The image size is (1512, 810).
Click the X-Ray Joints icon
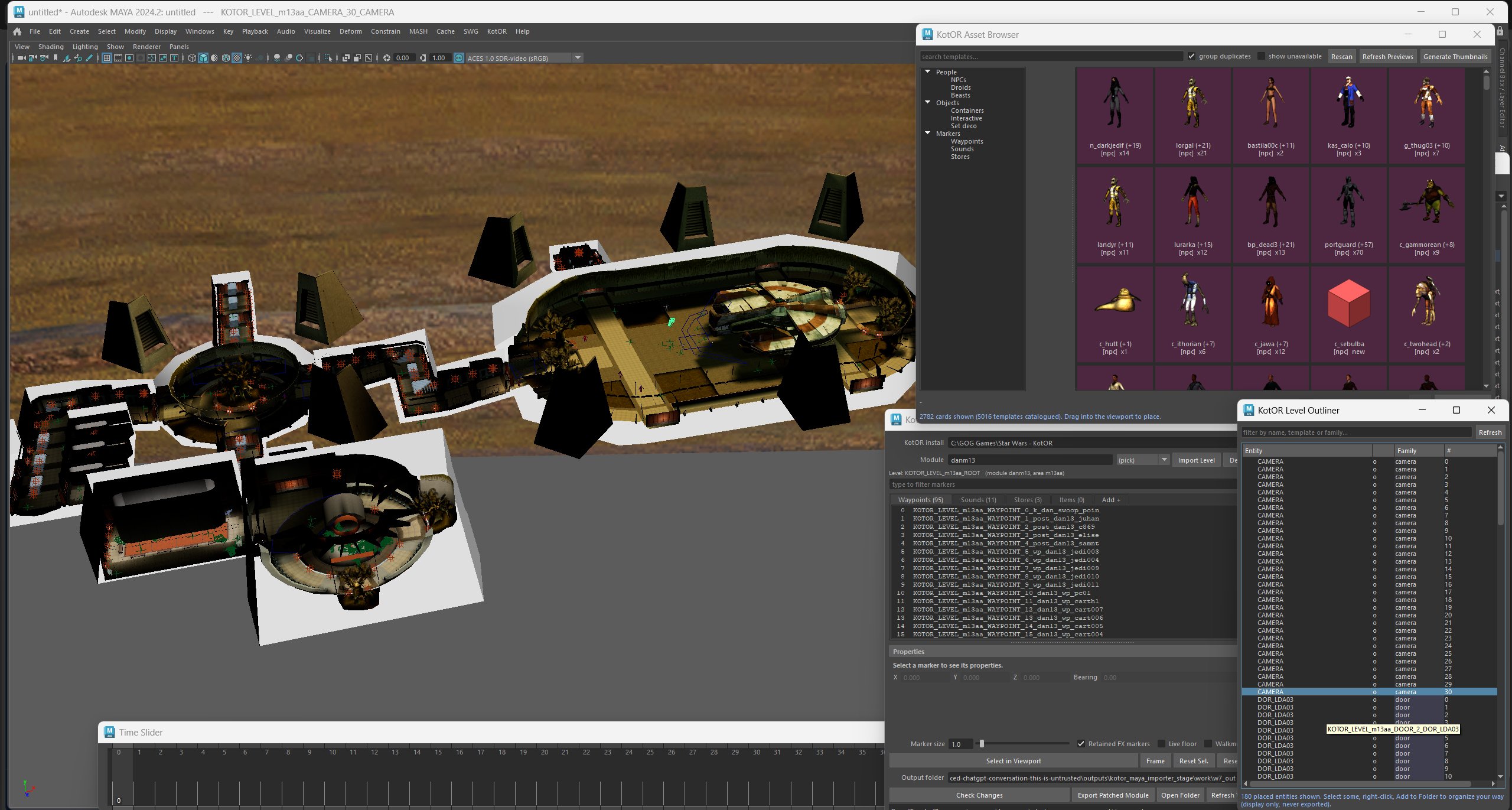coord(369,58)
